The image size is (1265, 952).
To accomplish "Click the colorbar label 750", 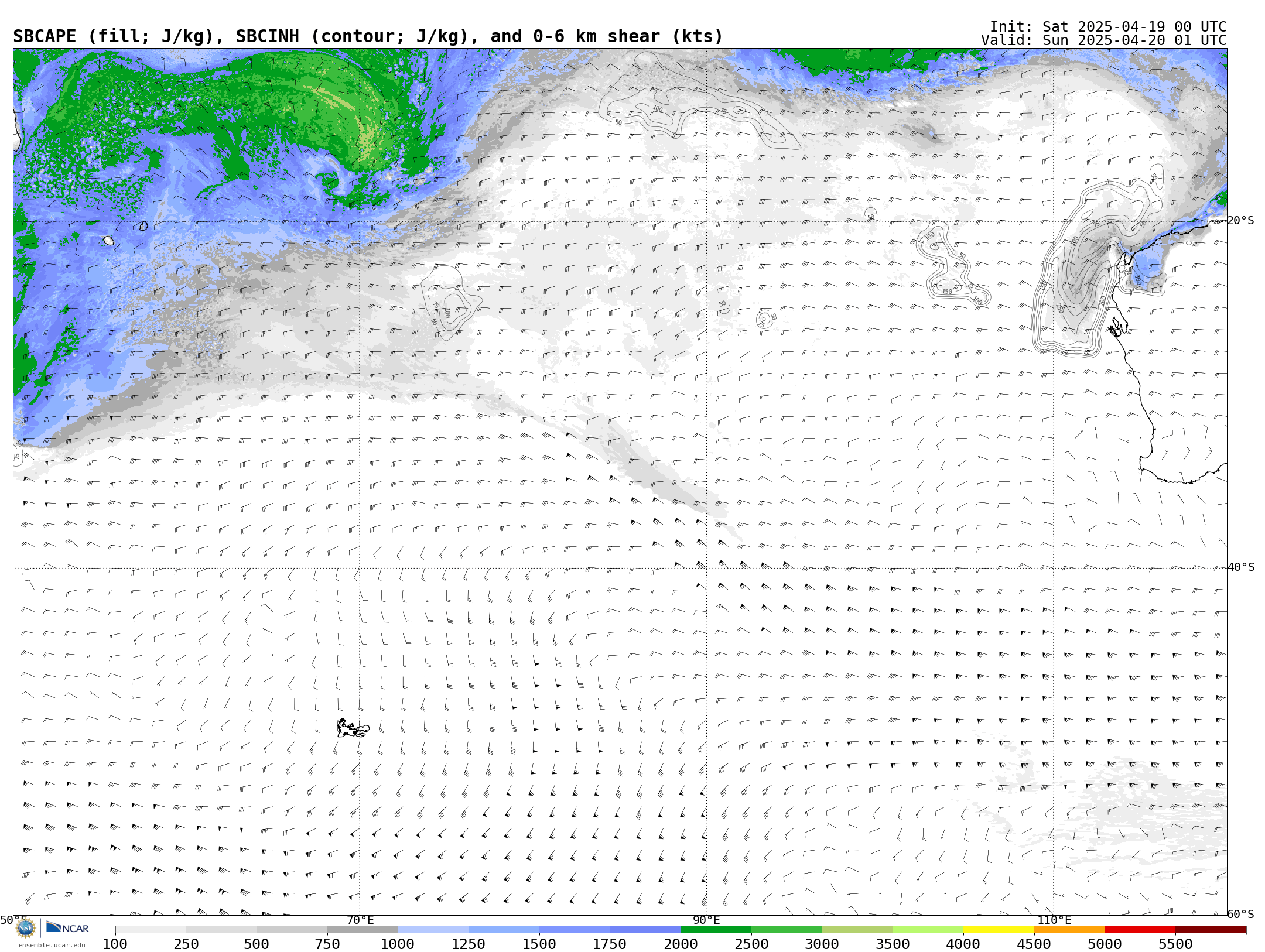I will 327,944.
